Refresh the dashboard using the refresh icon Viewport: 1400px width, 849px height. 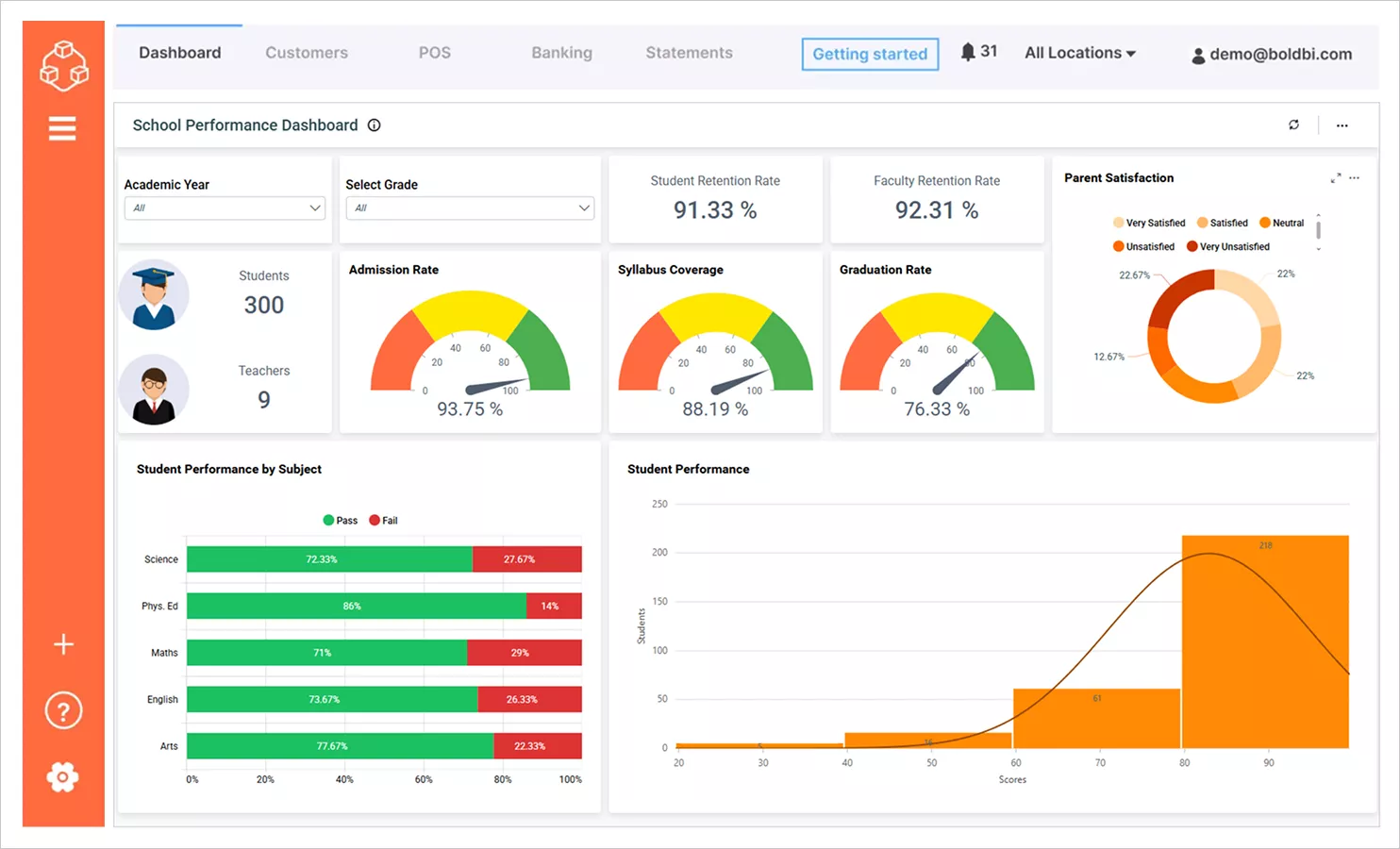[1293, 125]
